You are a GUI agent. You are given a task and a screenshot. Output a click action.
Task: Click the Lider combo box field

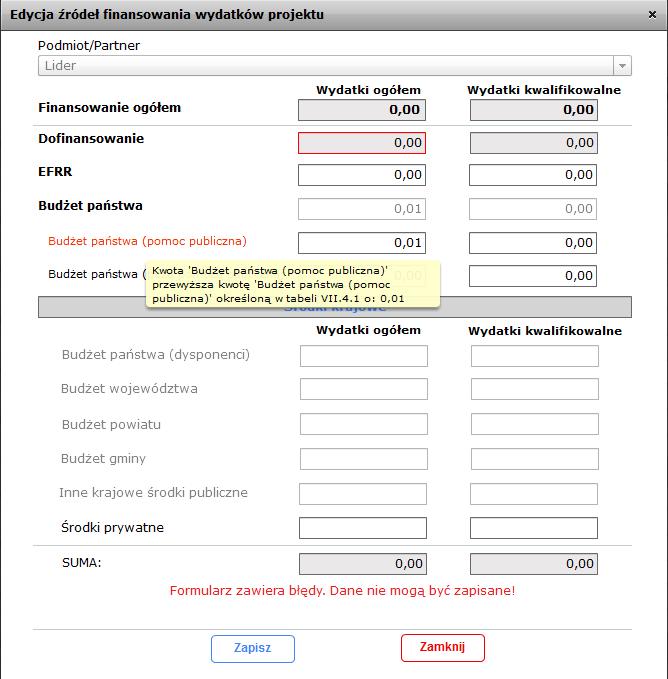click(335, 66)
